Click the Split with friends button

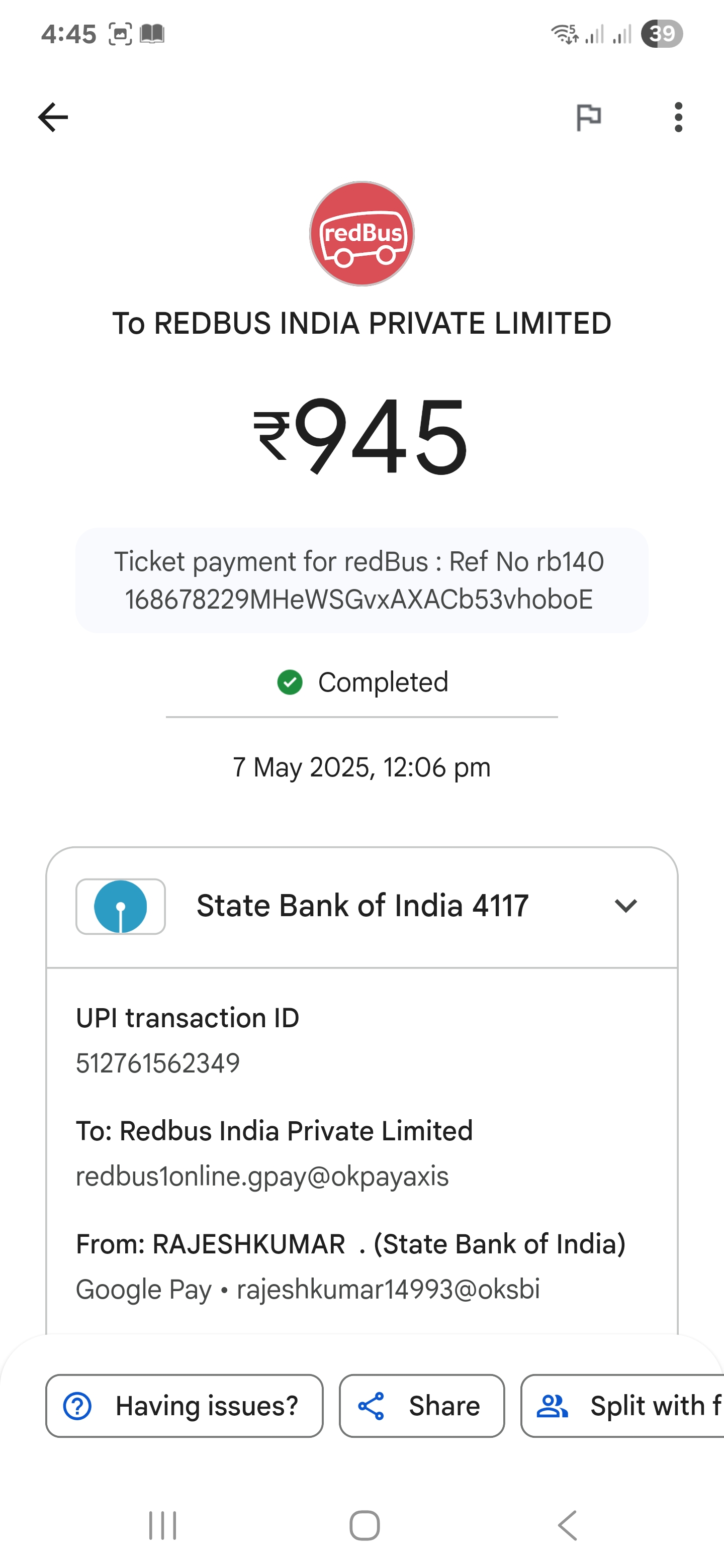coord(622,1406)
